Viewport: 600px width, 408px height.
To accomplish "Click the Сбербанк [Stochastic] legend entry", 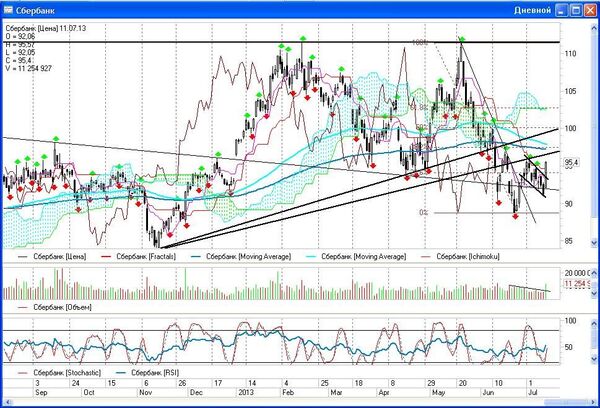I will (x=58, y=374).
